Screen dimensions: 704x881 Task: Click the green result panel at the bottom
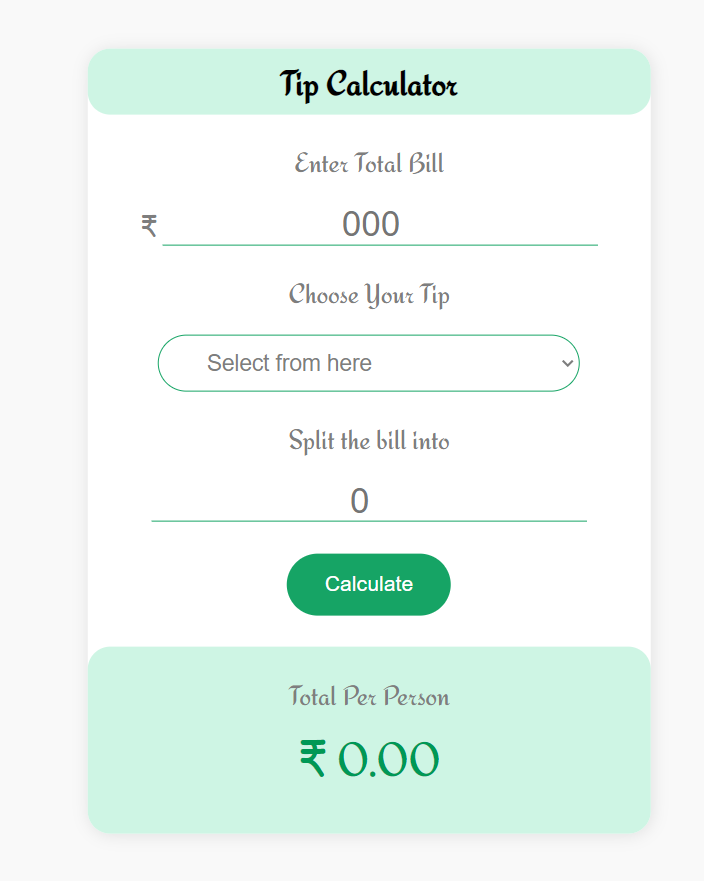tap(368, 800)
